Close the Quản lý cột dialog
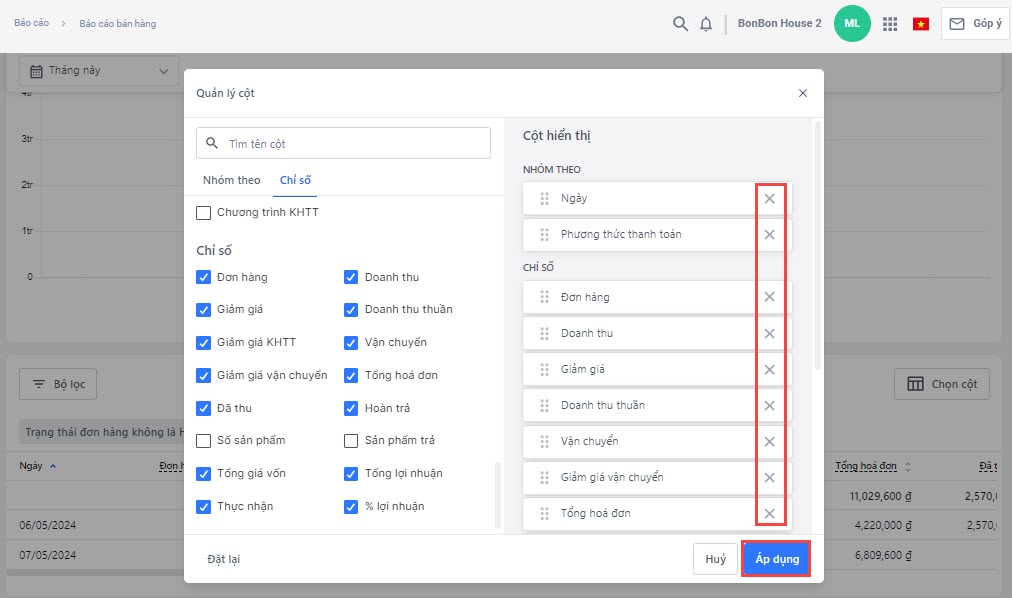The height and width of the screenshot is (598, 1012). click(802, 93)
